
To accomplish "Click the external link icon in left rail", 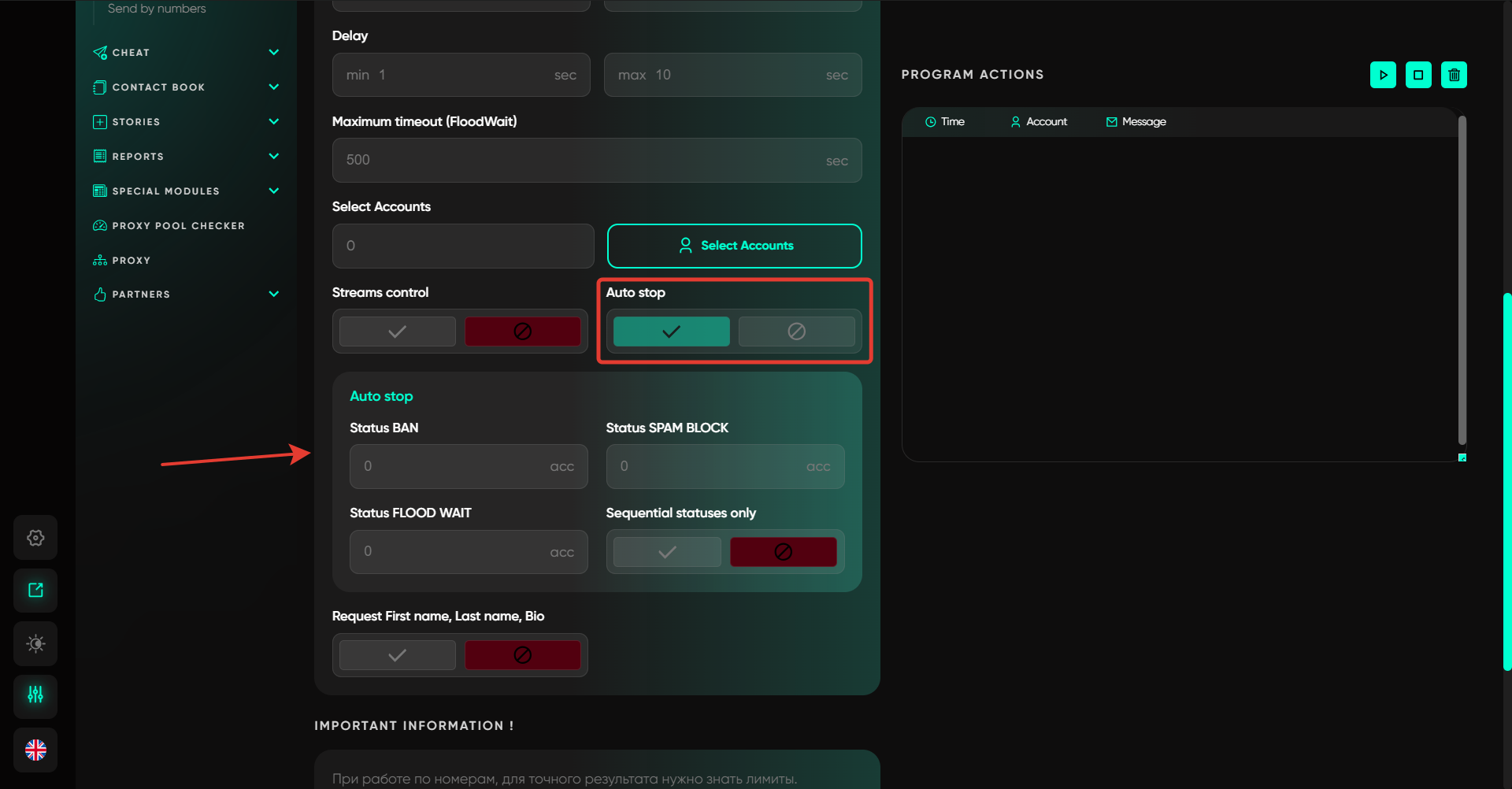I will coord(35,591).
